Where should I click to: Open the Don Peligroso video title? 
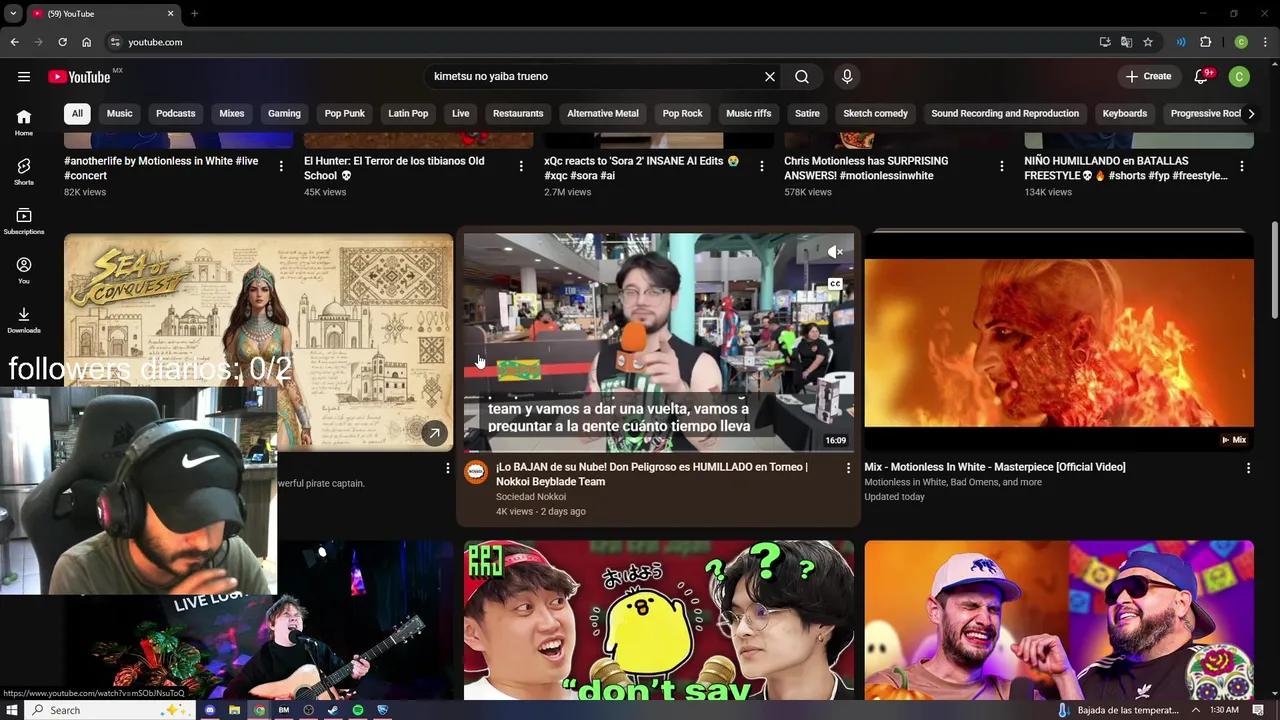point(652,474)
